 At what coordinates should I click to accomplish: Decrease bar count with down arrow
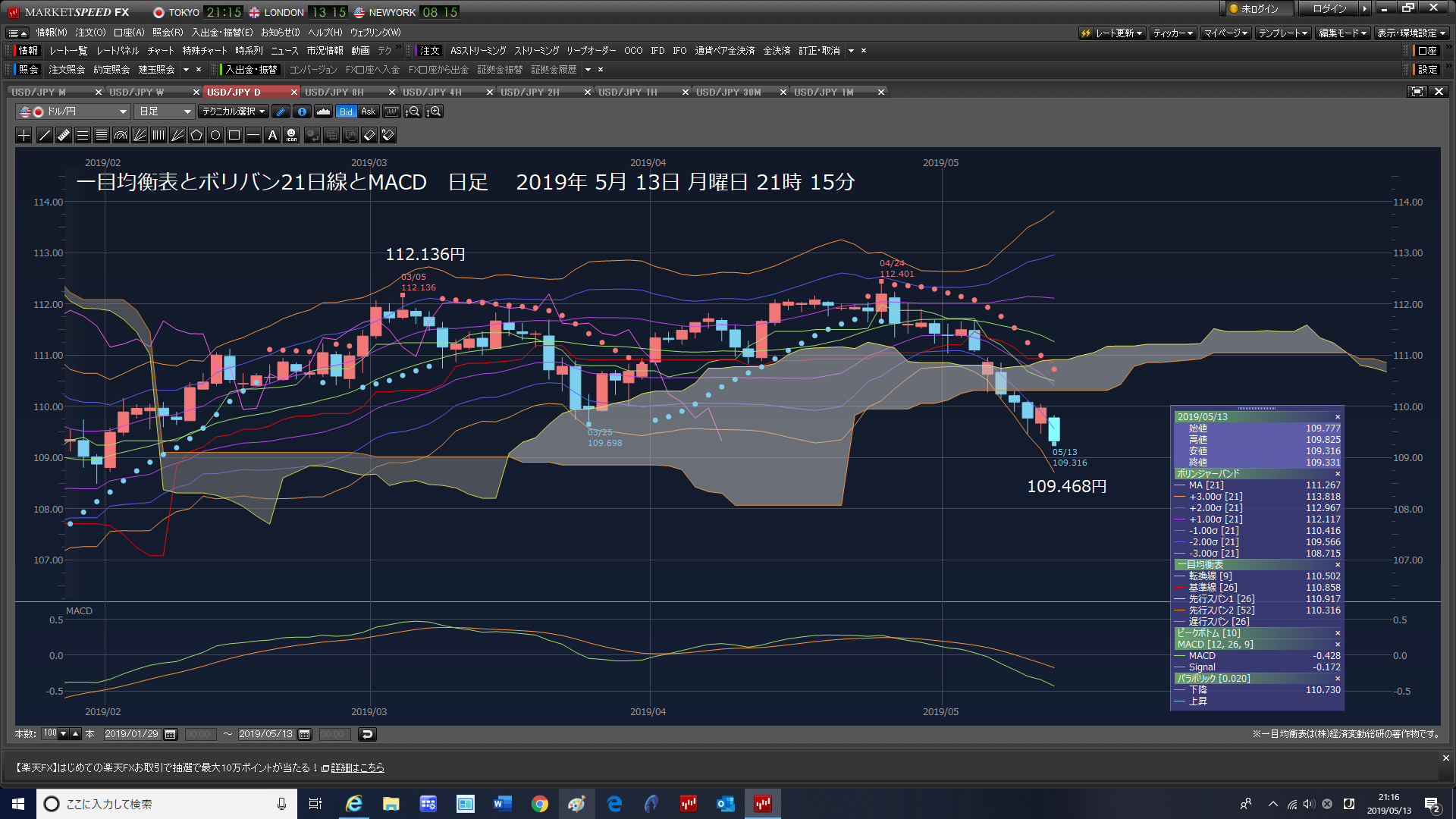[x=64, y=734]
